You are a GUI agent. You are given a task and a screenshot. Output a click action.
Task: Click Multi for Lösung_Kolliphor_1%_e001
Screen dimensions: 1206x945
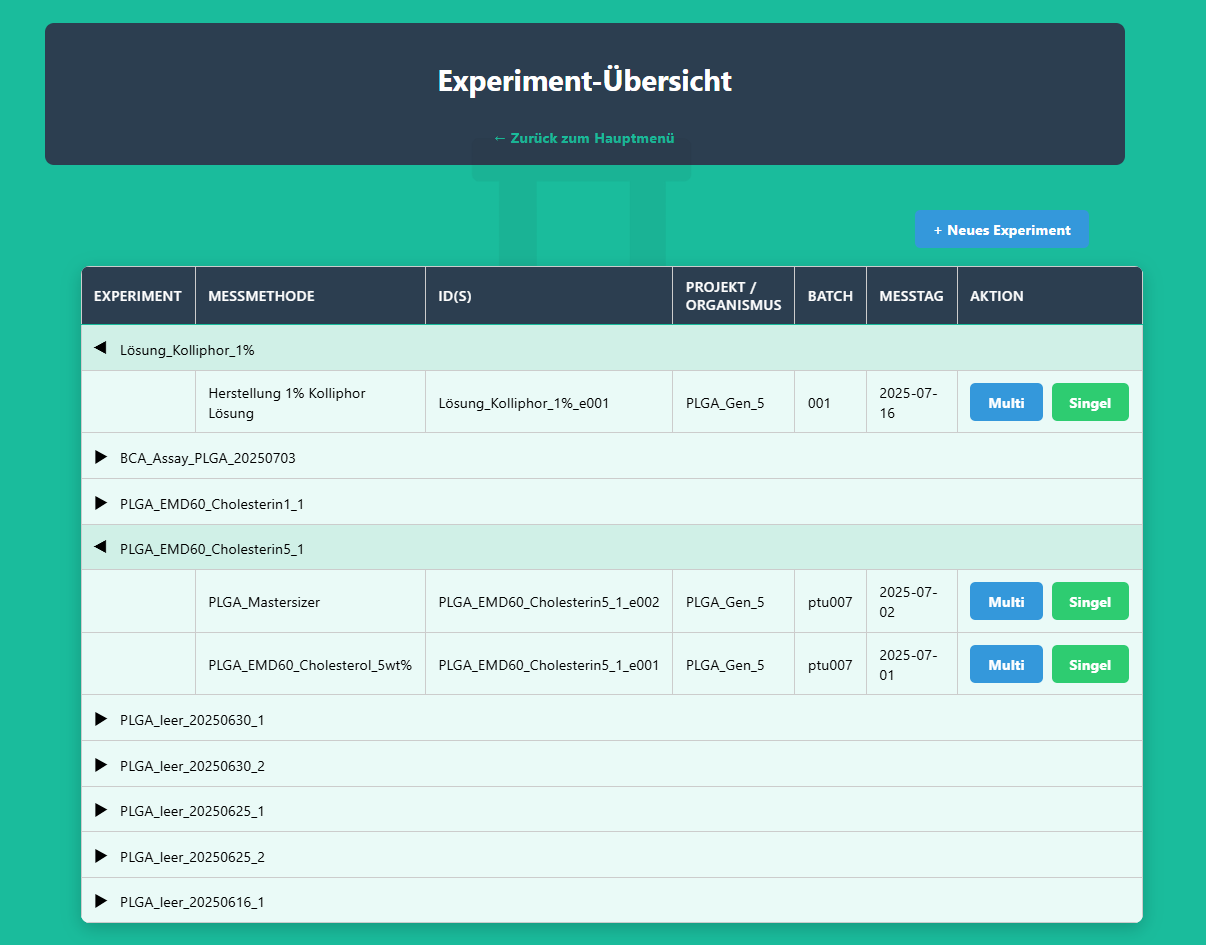[1006, 402]
